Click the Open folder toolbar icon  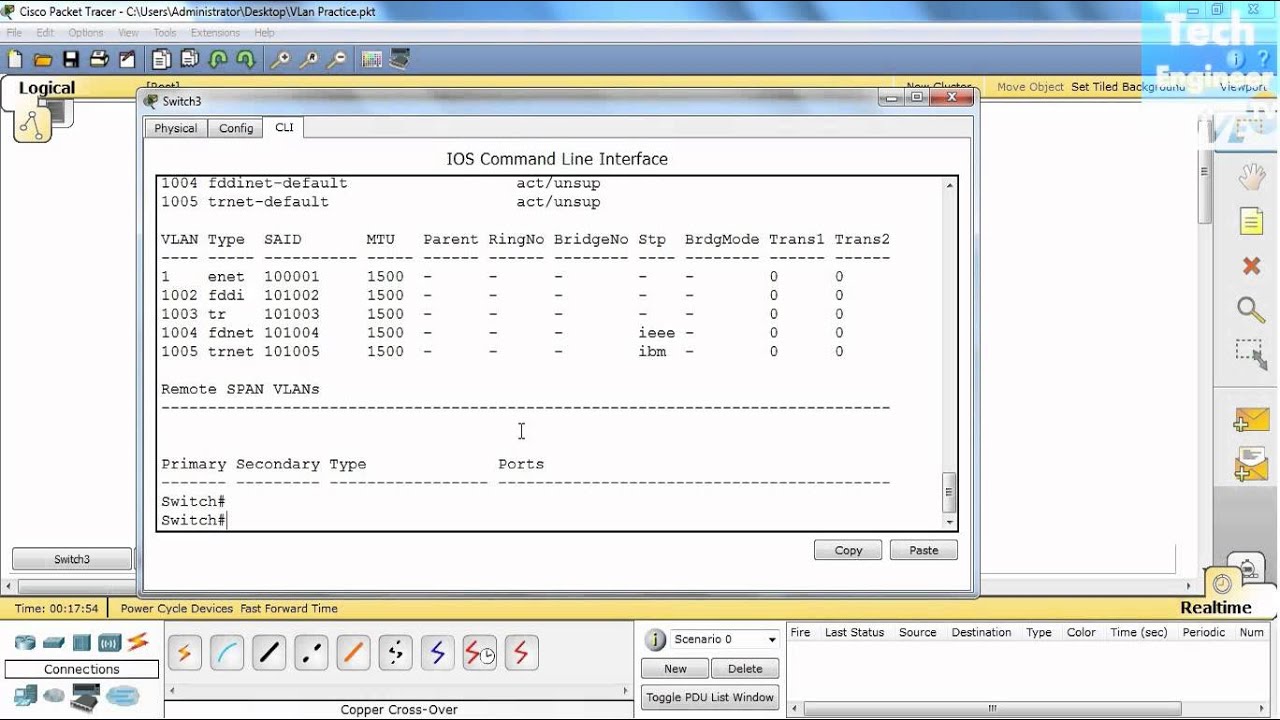43,60
